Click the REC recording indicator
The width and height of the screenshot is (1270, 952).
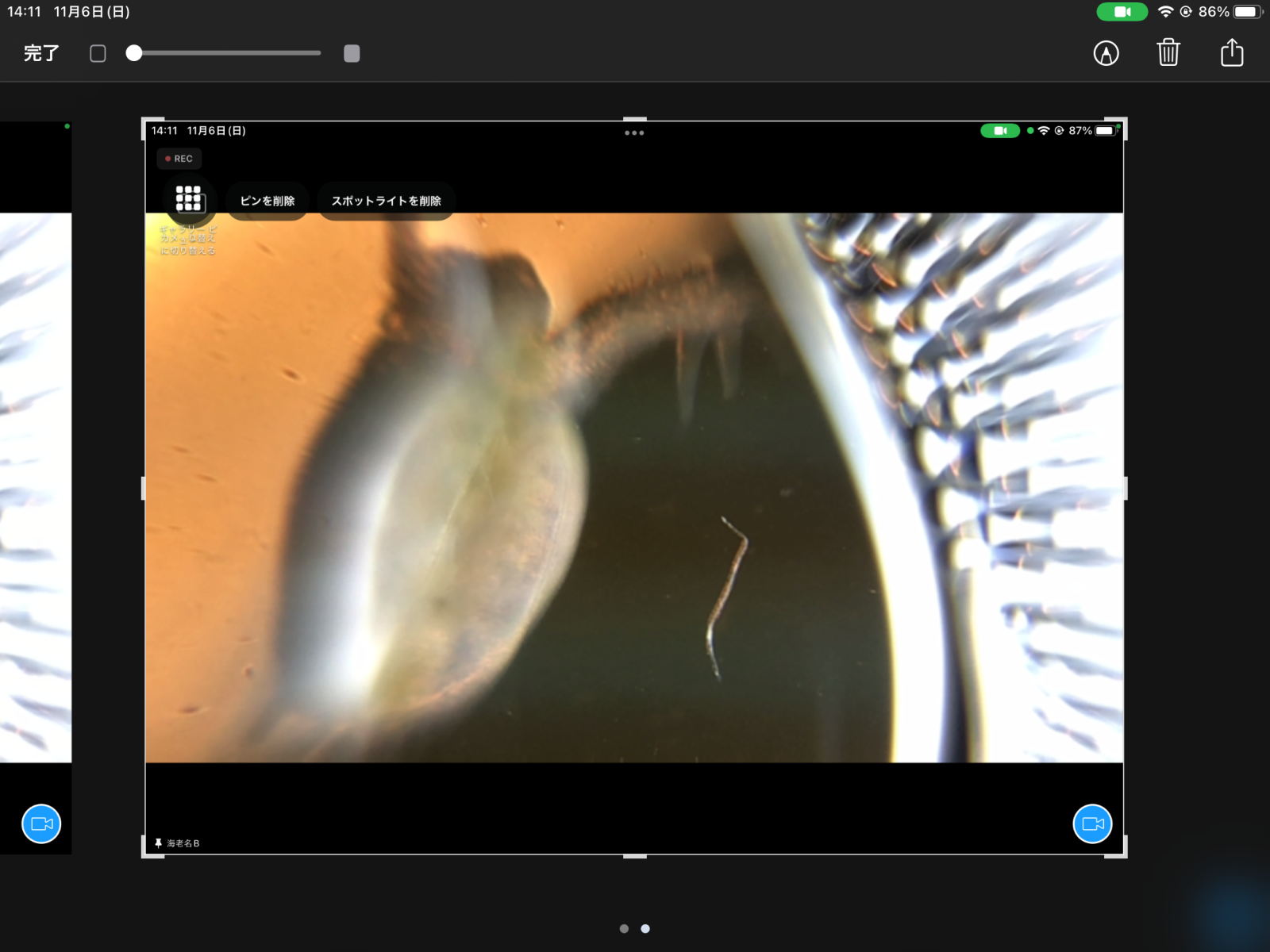click(179, 159)
